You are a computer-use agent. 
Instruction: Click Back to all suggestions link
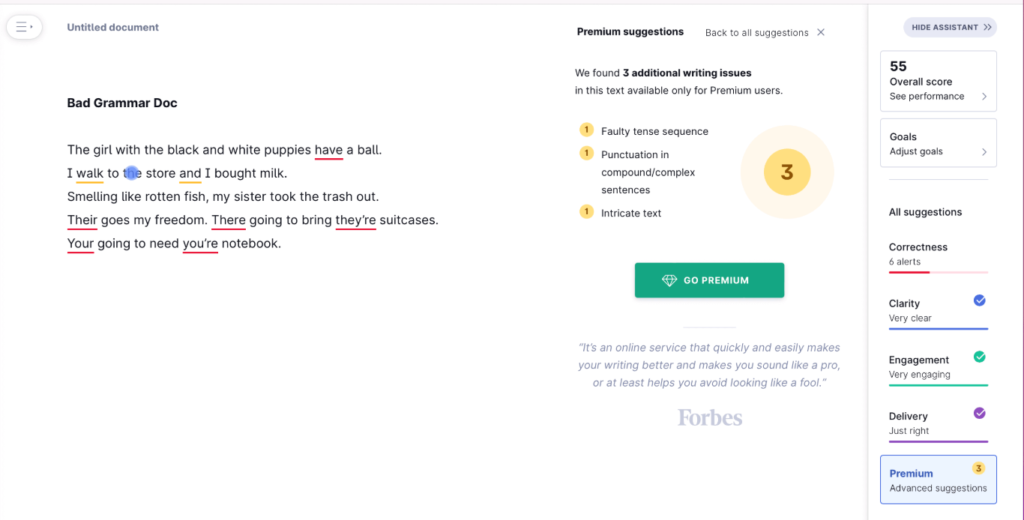[x=756, y=33]
